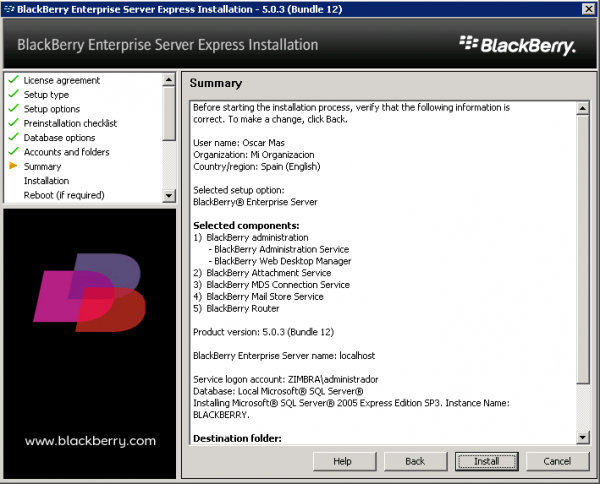
Task: Click 'Country/region: Spain (English)' line
Action: pos(257,166)
